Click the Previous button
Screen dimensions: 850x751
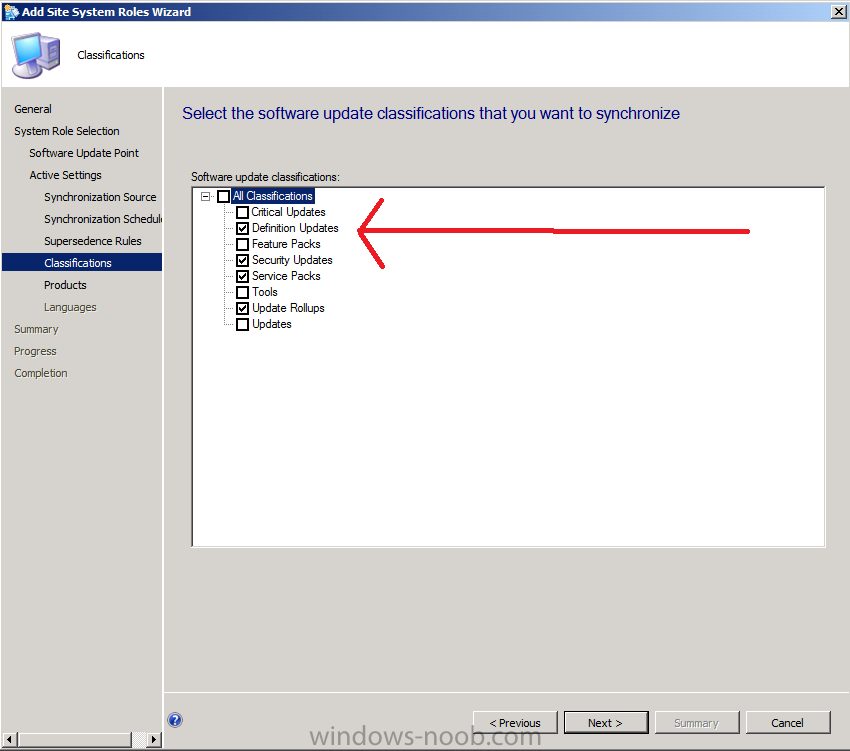click(x=515, y=723)
